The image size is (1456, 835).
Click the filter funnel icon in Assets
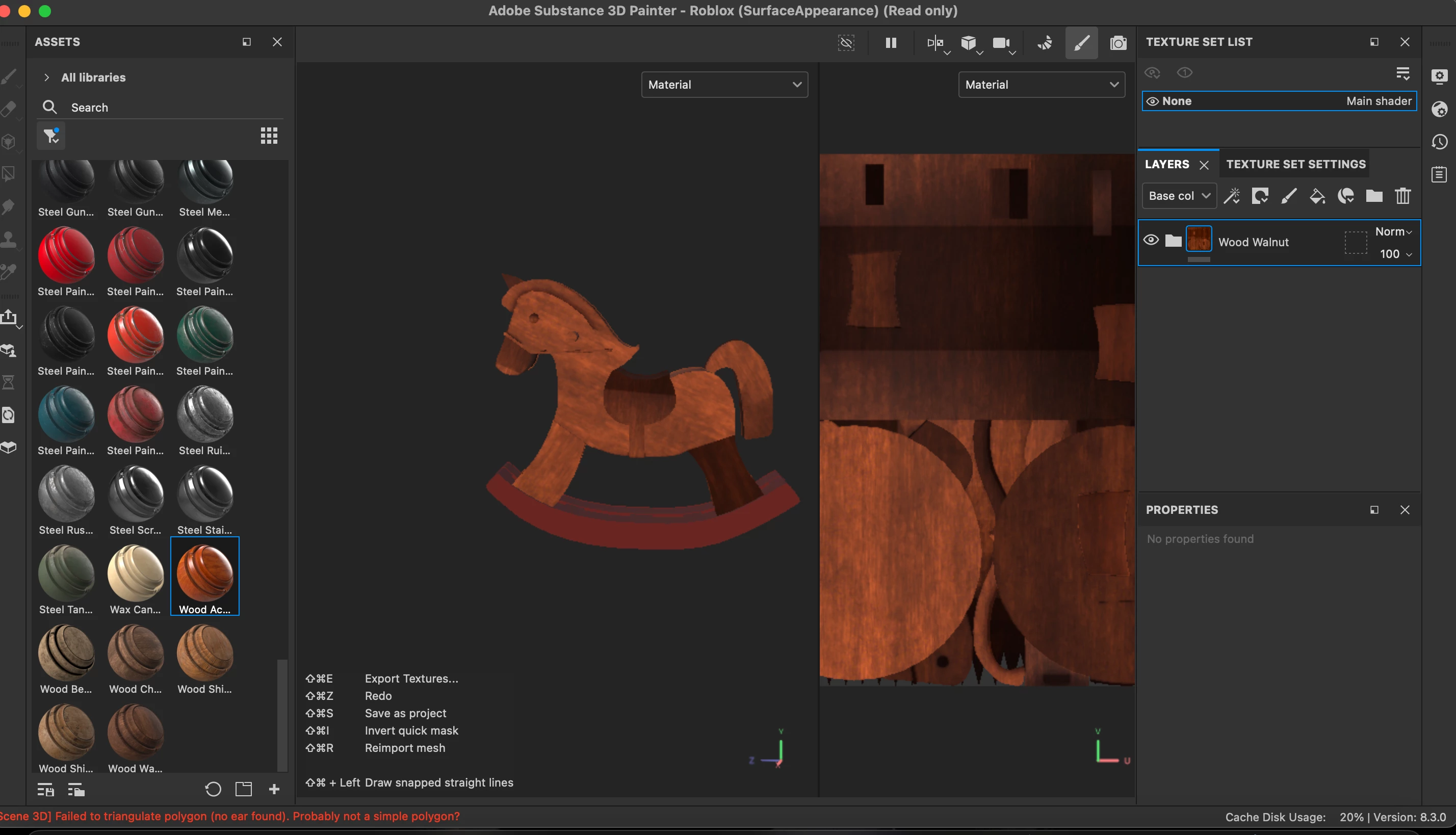[x=51, y=136]
